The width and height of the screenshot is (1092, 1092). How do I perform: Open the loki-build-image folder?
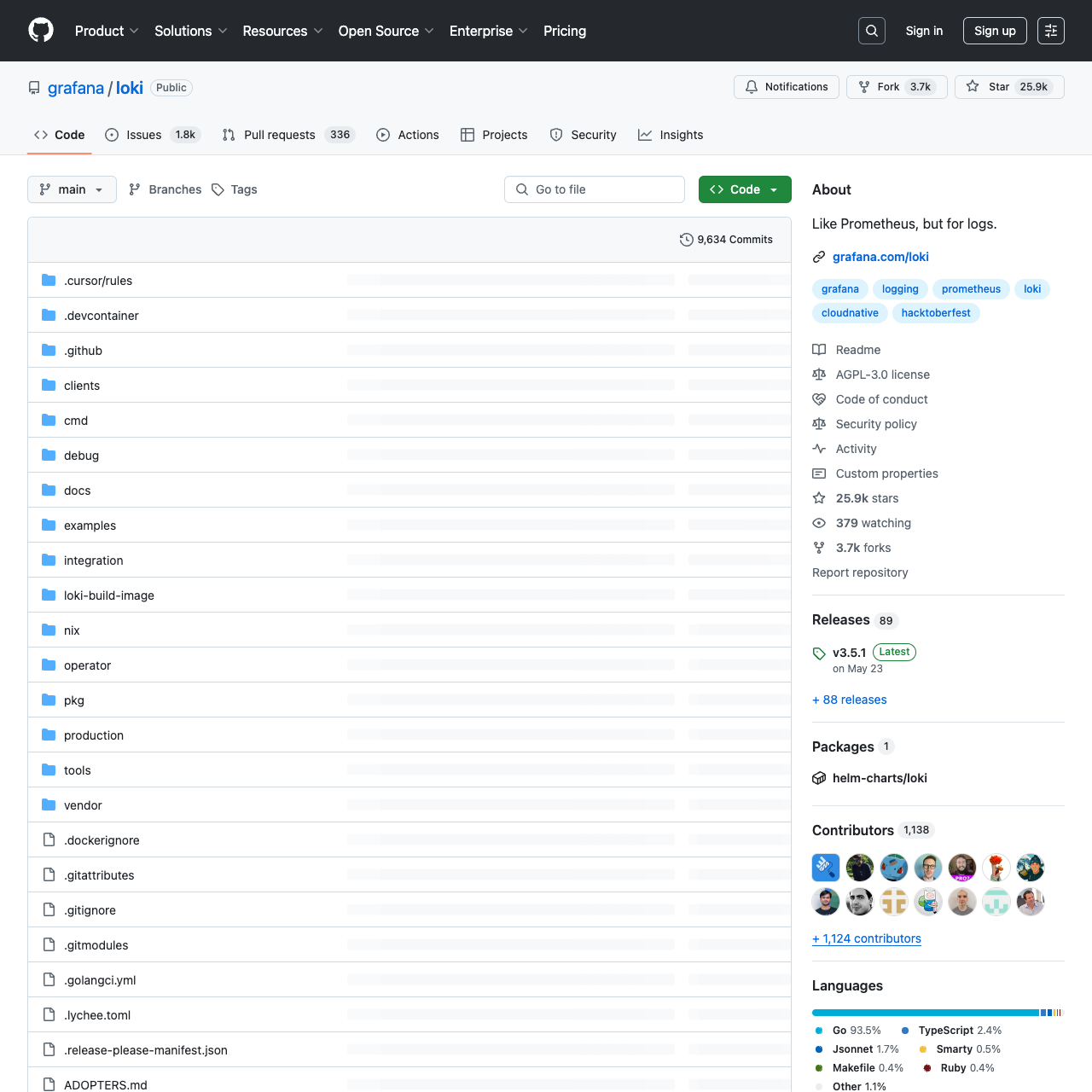109,595
